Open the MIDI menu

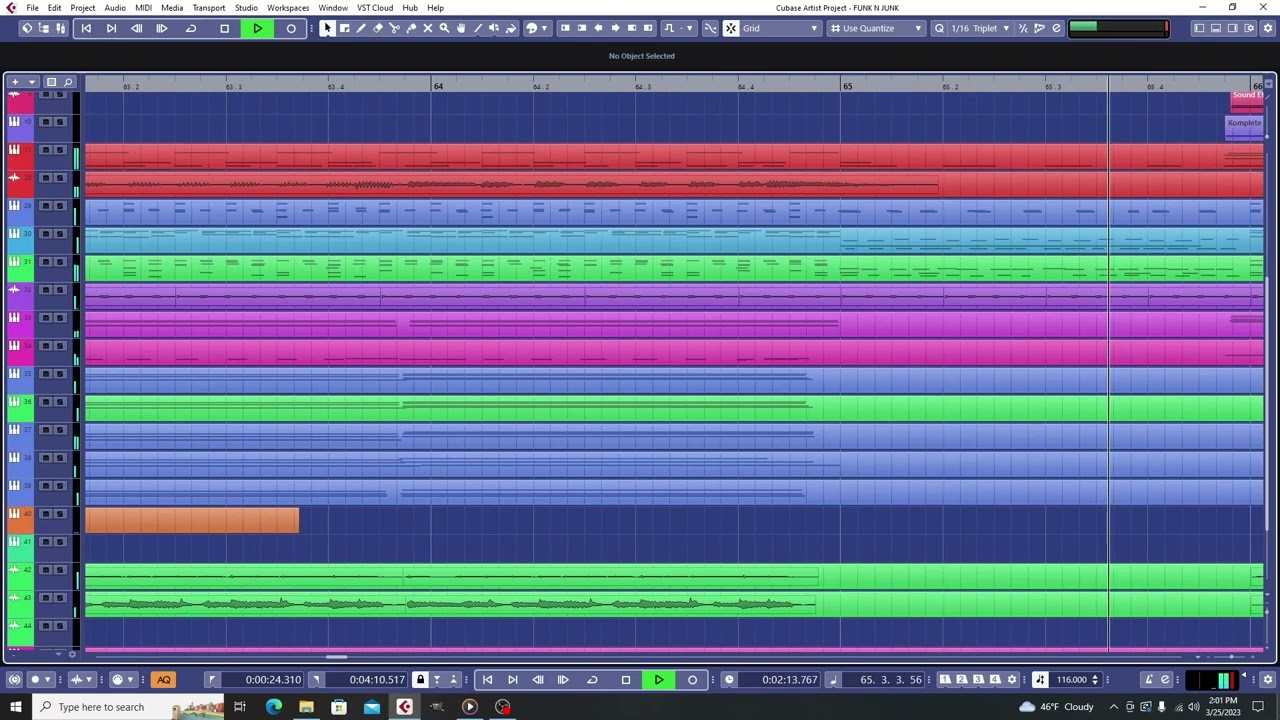coord(143,8)
